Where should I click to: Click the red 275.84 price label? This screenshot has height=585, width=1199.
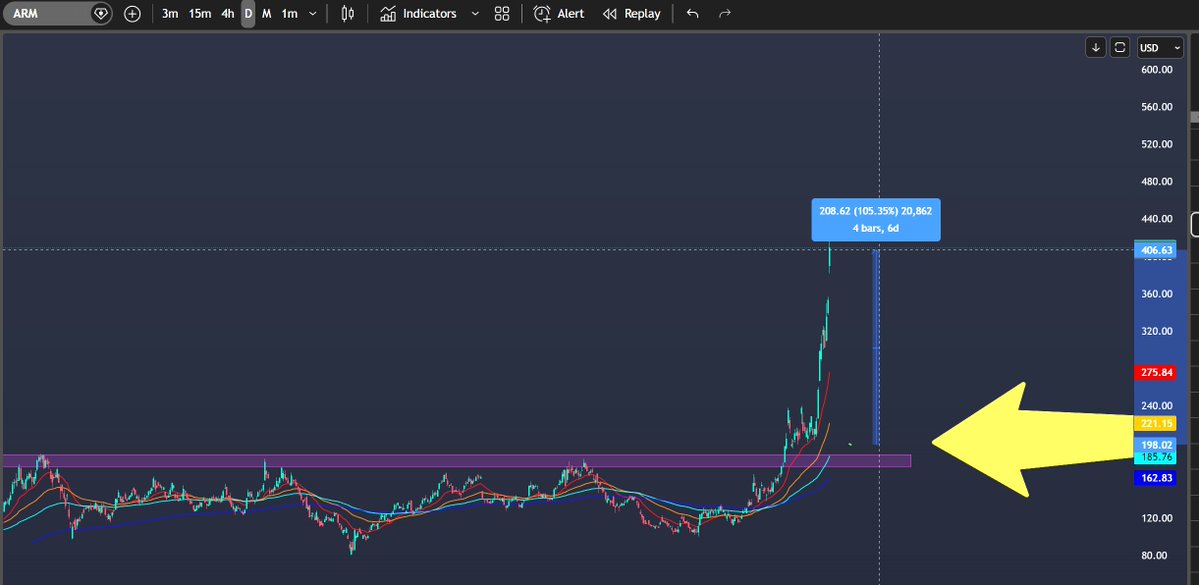coord(1155,372)
